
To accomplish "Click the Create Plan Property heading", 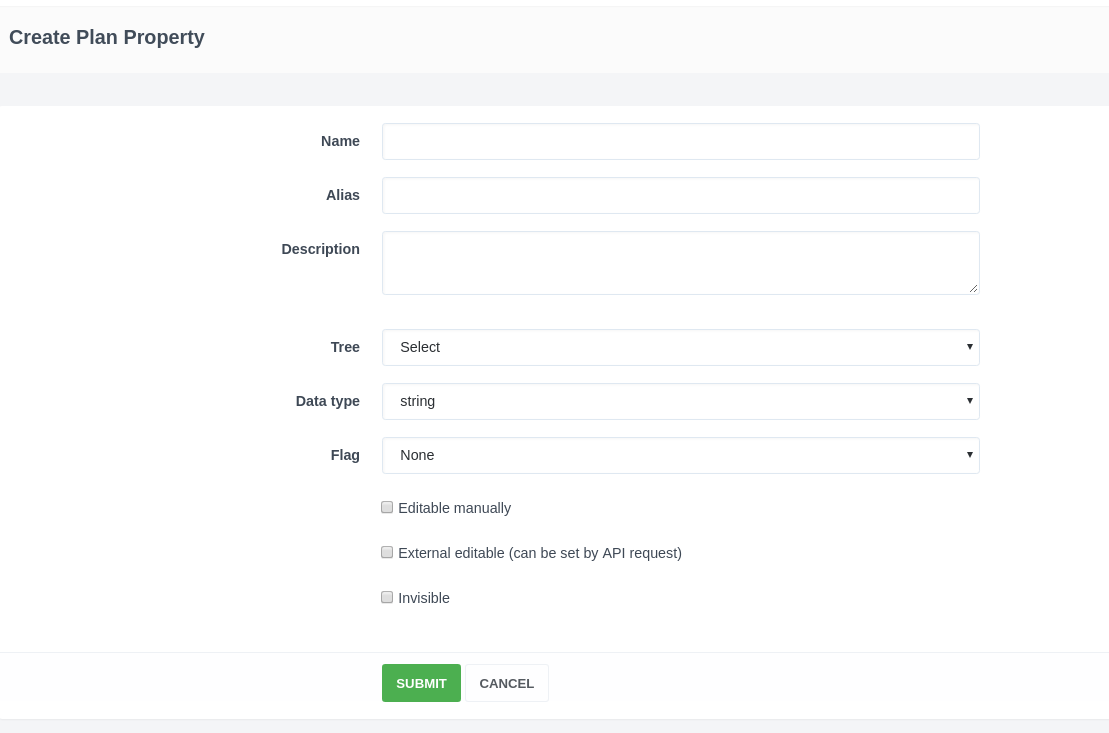I will coord(107,37).
